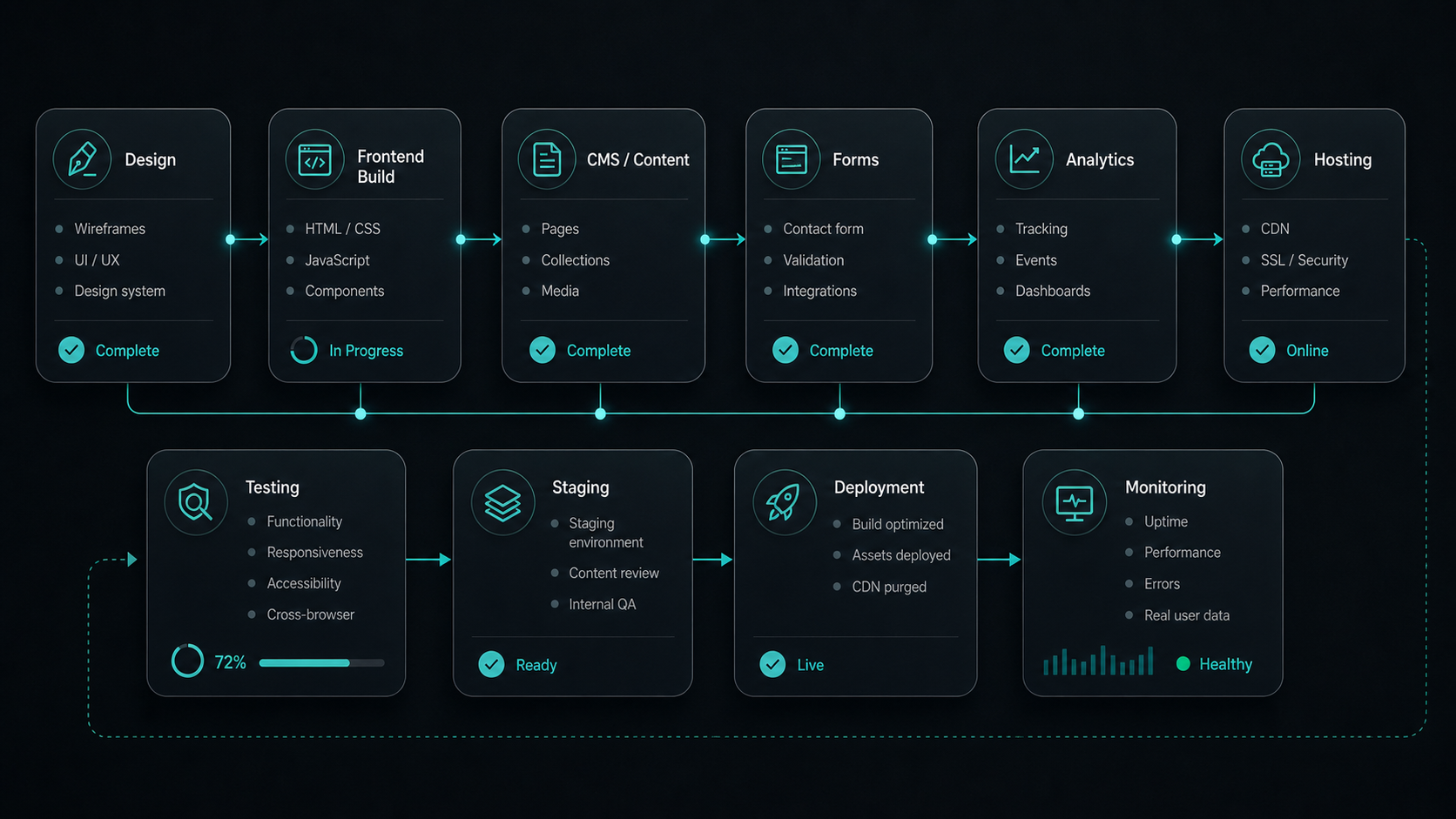The width and height of the screenshot is (1456, 819).
Task: Select the Monitoring card title
Action: coord(1165,487)
